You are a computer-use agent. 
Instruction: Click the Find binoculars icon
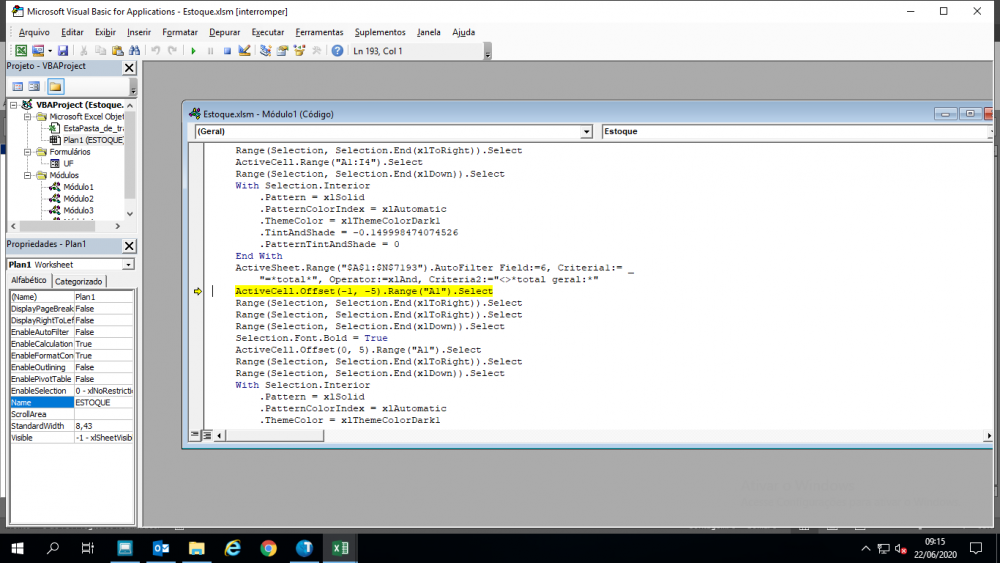(136, 51)
